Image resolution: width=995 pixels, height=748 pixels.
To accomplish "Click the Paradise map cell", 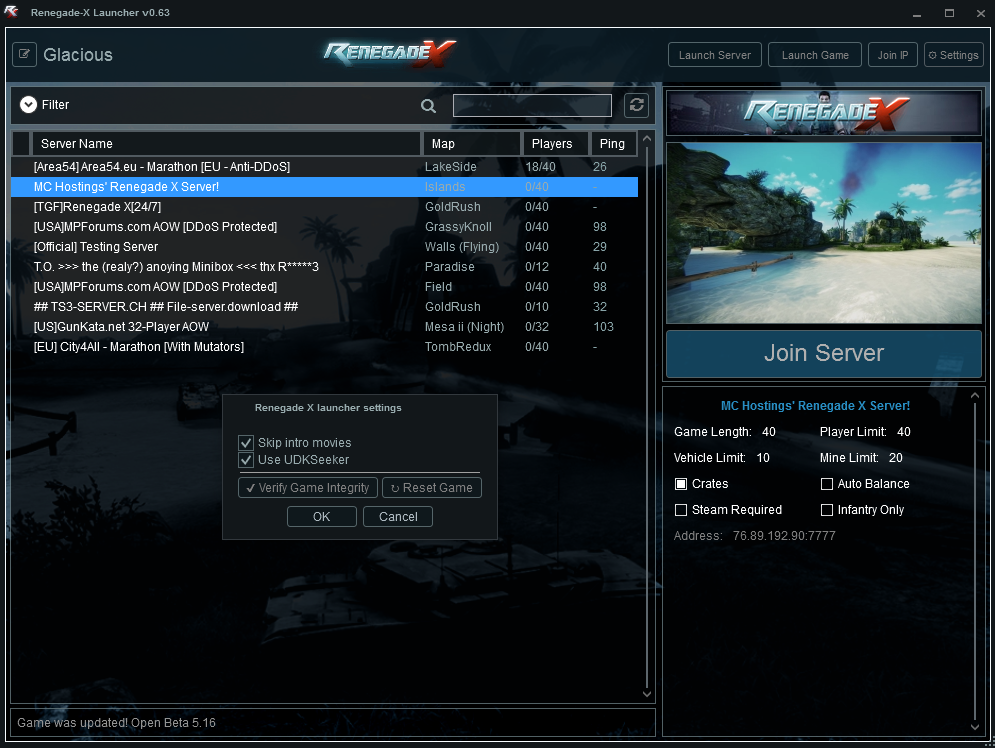I will (449, 267).
